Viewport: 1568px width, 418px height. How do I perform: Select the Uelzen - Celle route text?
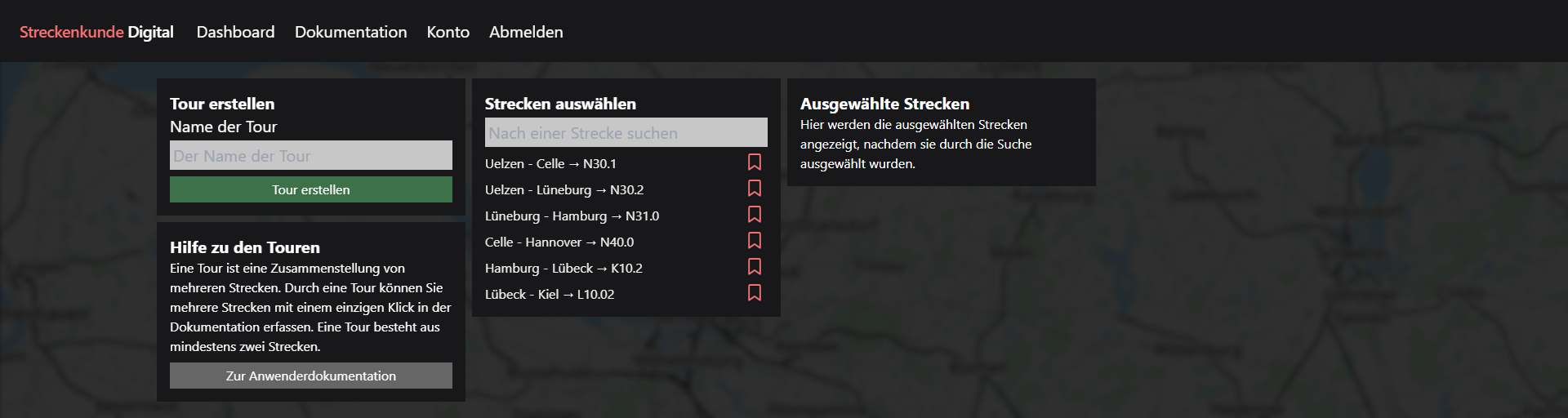point(550,163)
